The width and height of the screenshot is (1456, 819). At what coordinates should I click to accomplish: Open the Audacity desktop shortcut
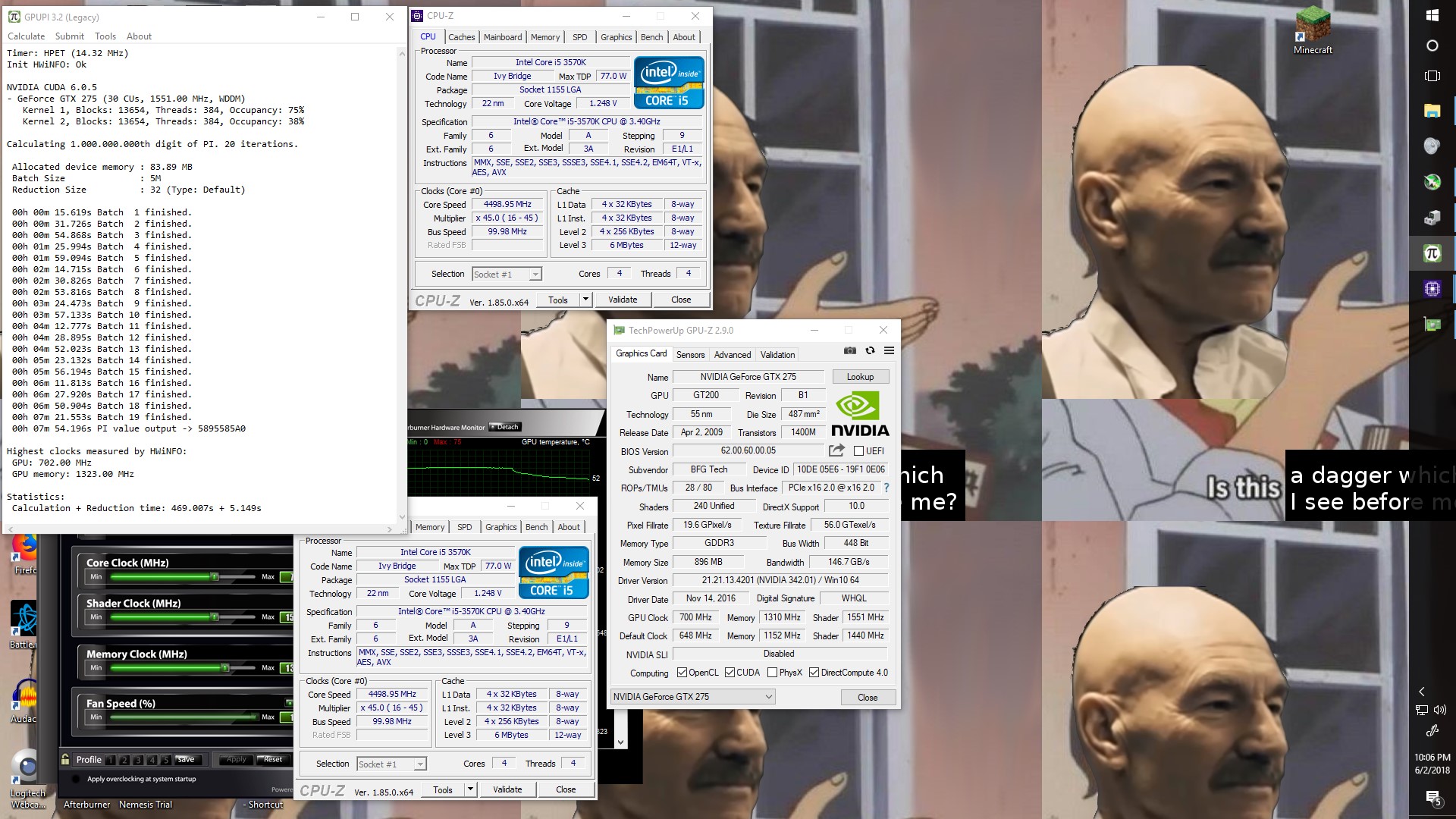pyautogui.click(x=23, y=700)
